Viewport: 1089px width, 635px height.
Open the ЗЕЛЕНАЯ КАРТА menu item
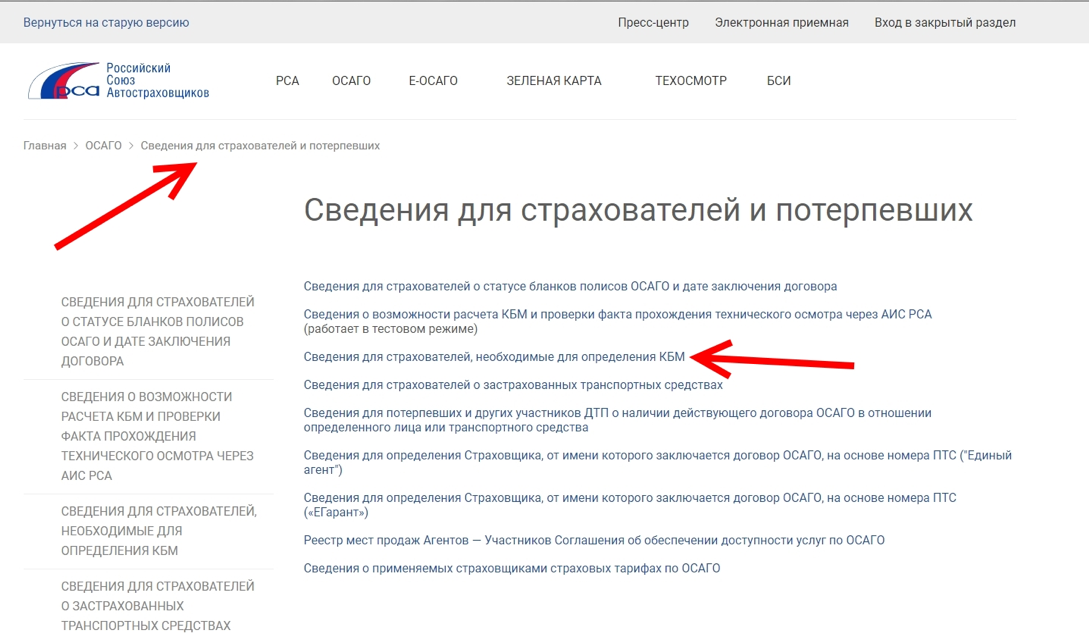click(554, 81)
